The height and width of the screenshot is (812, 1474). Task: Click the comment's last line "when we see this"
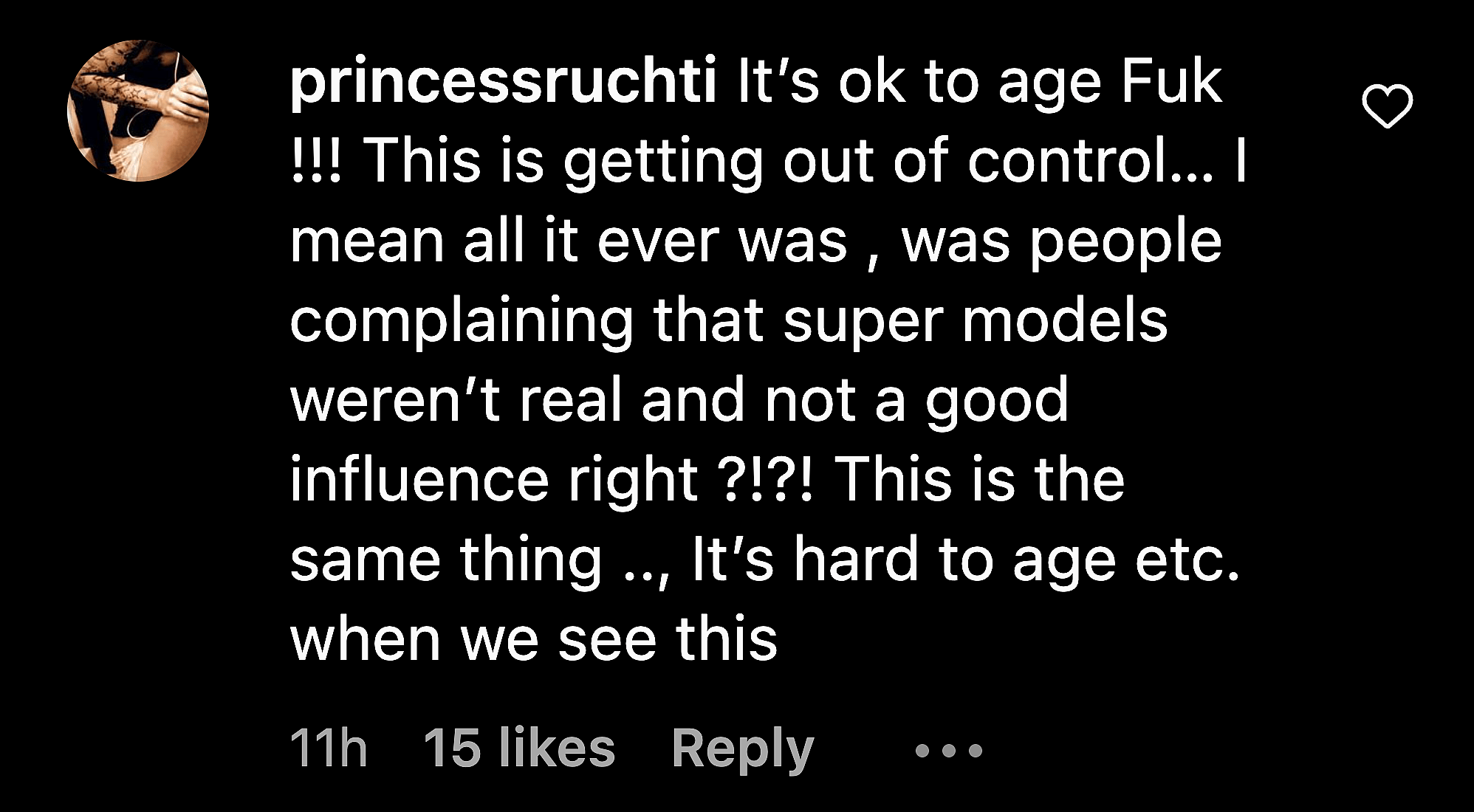tap(533, 639)
